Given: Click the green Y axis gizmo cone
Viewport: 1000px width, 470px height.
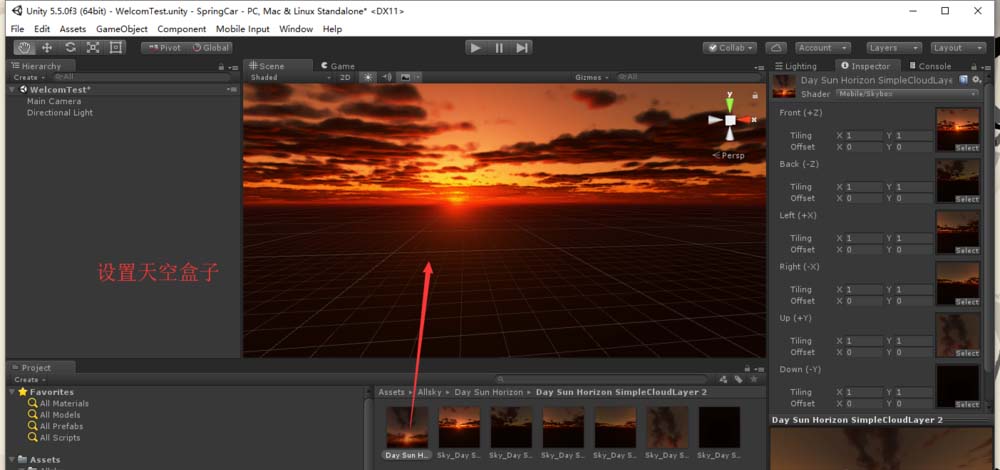Looking at the screenshot, I should click(x=730, y=105).
